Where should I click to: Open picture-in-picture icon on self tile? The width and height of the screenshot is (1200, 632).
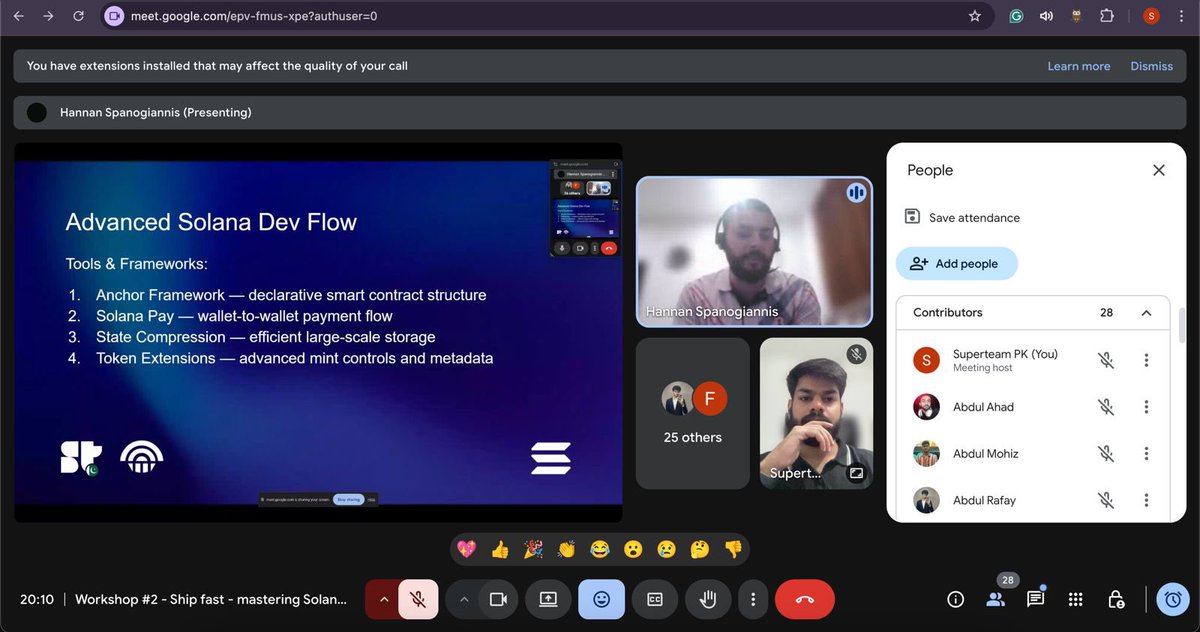pyautogui.click(x=856, y=474)
